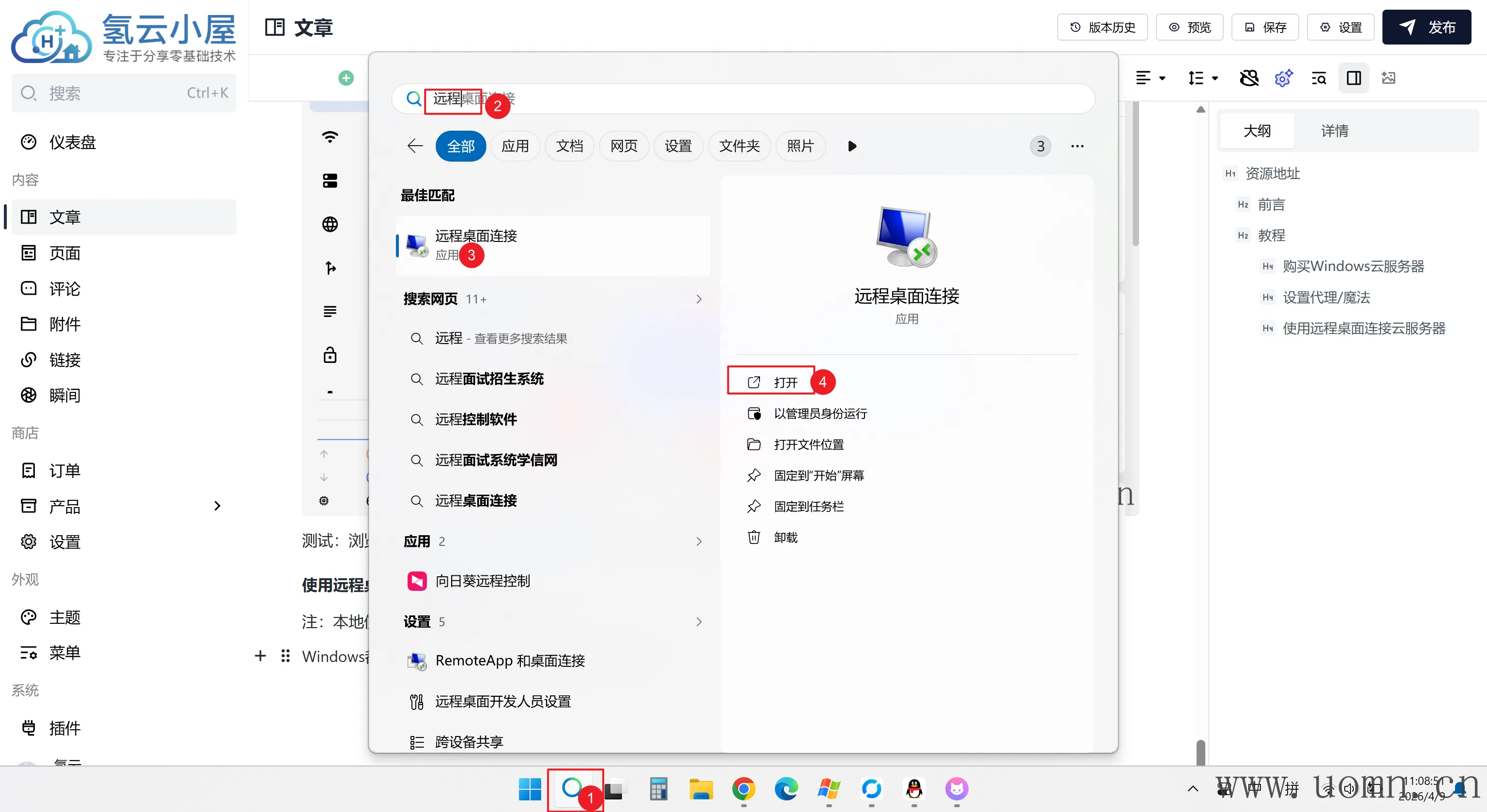Expand the 产品 sidebar submenu
This screenshot has height=812, width=1487.
[x=217, y=506]
